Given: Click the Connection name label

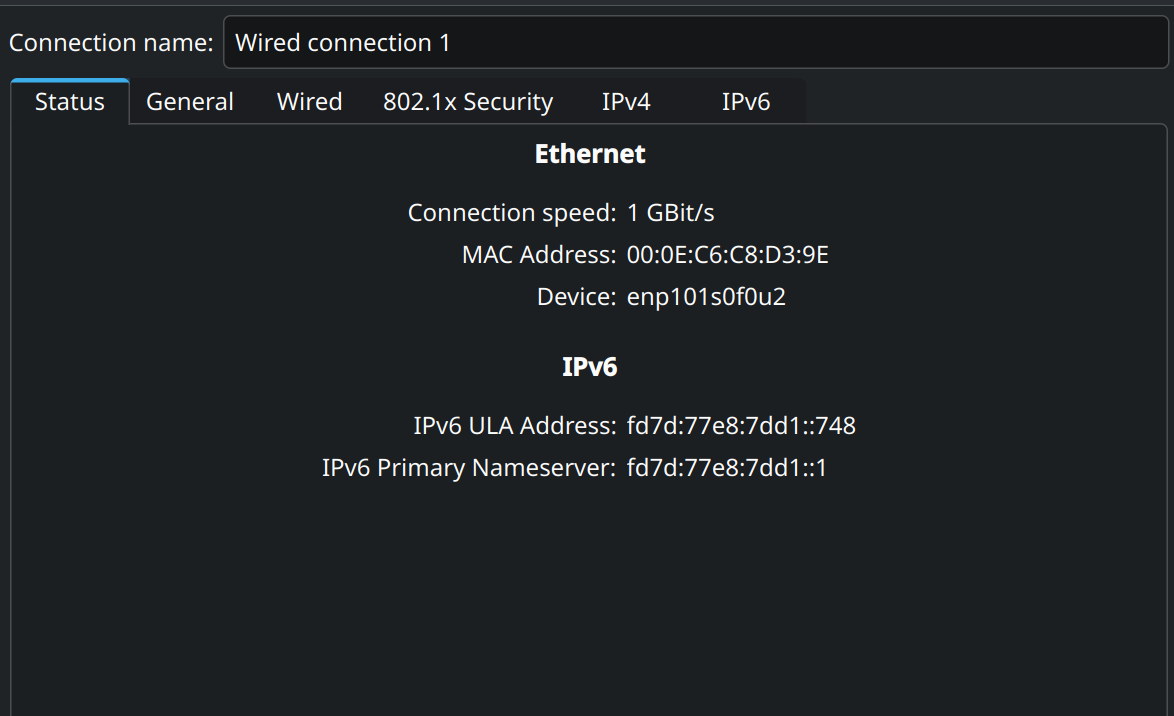Looking at the screenshot, I should click(x=111, y=43).
